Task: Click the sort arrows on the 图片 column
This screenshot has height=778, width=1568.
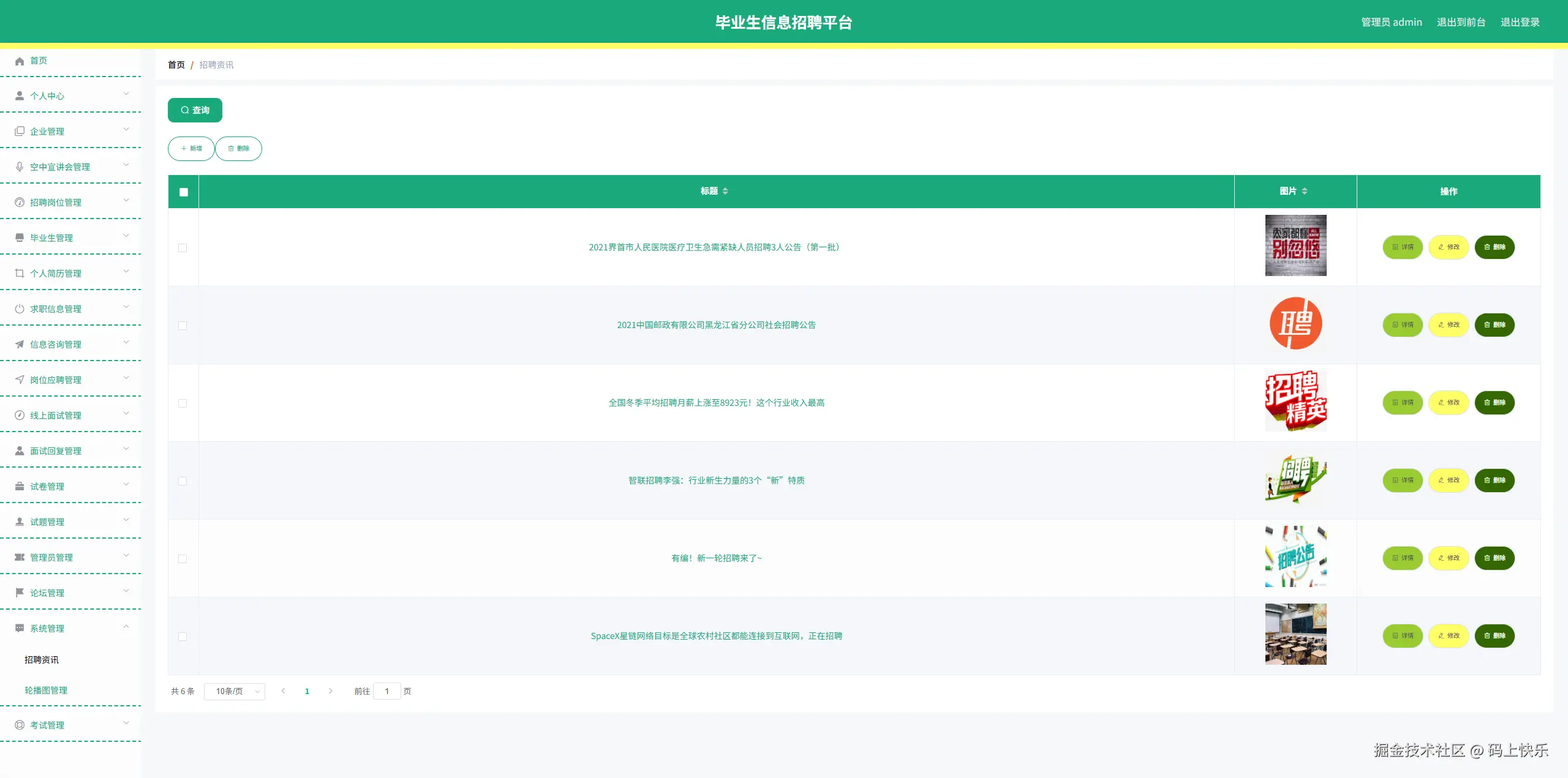Action: tap(1305, 191)
